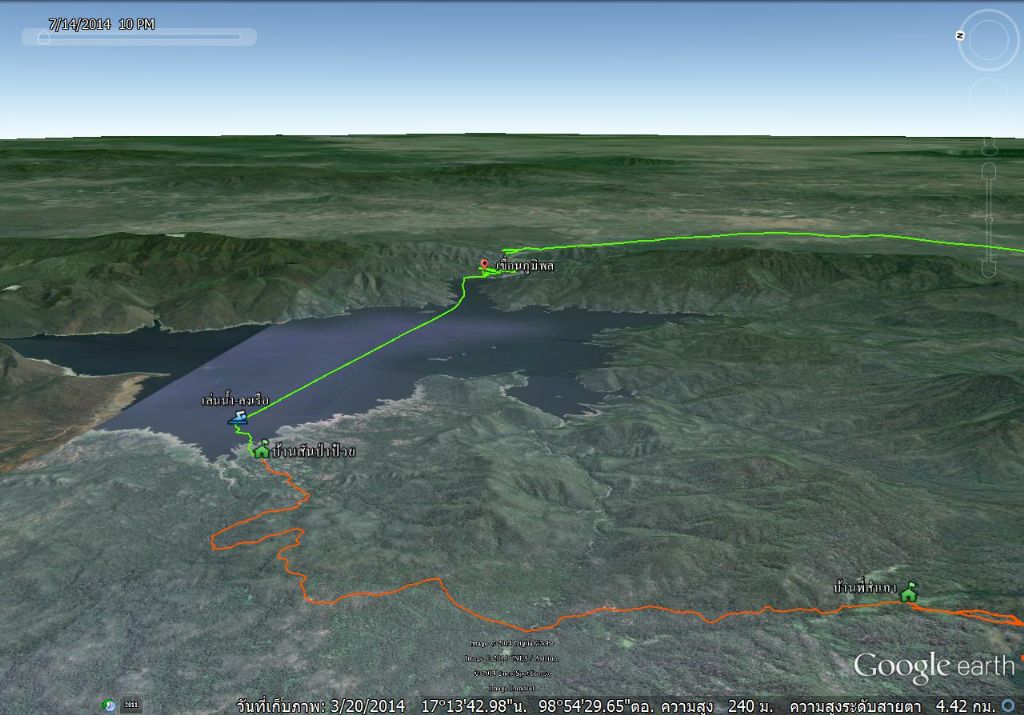1024x715 pixels.
Task: Select the บ้านสันป่าป๋วย label text
Action: pyautogui.click(x=314, y=451)
